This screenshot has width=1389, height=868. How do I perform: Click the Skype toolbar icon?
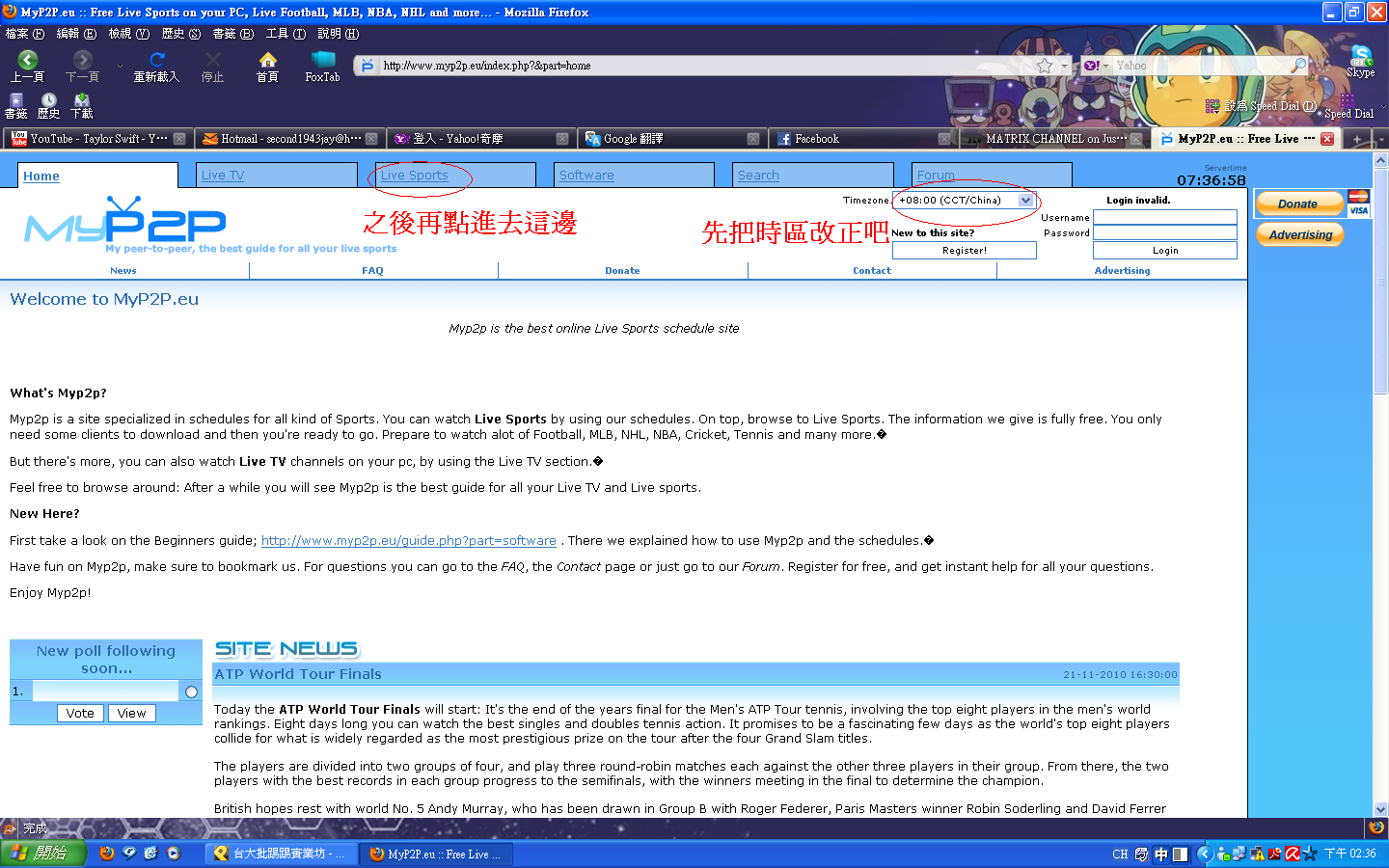pos(1361,56)
